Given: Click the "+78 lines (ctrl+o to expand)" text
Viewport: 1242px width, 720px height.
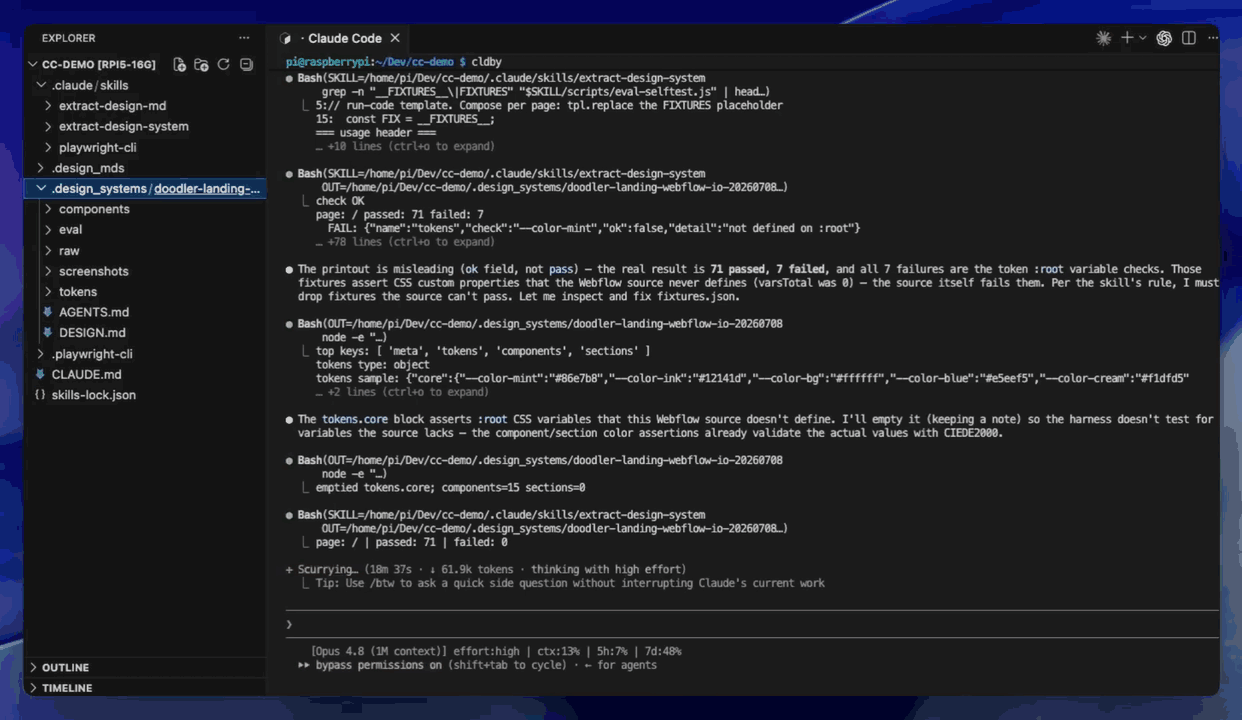Looking at the screenshot, I should (411, 241).
